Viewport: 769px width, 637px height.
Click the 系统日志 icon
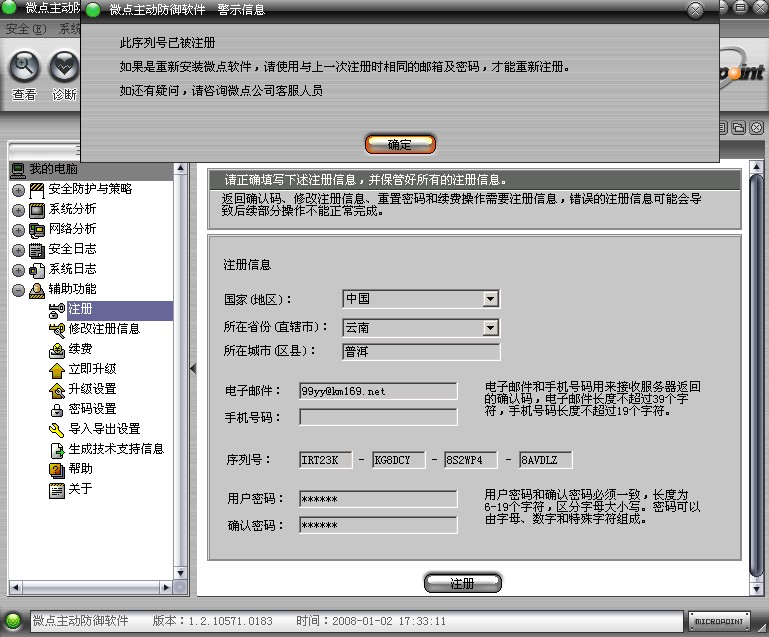click(x=37, y=271)
